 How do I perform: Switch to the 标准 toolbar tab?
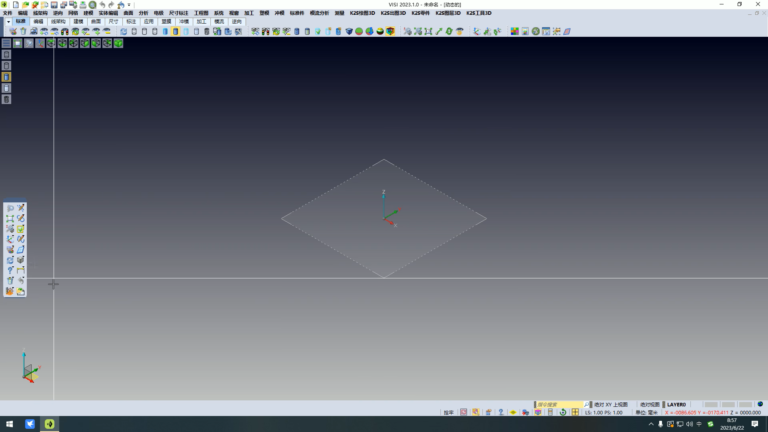click(21, 22)
